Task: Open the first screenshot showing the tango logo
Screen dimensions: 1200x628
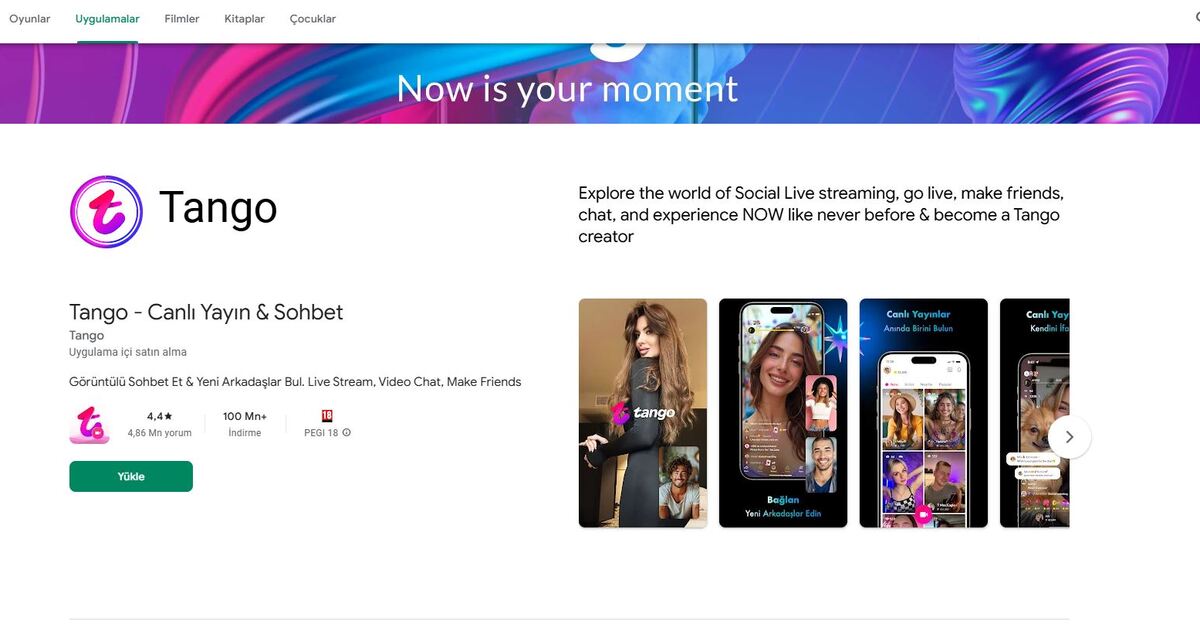Action: pyautogui.click(x=643, y=413)
